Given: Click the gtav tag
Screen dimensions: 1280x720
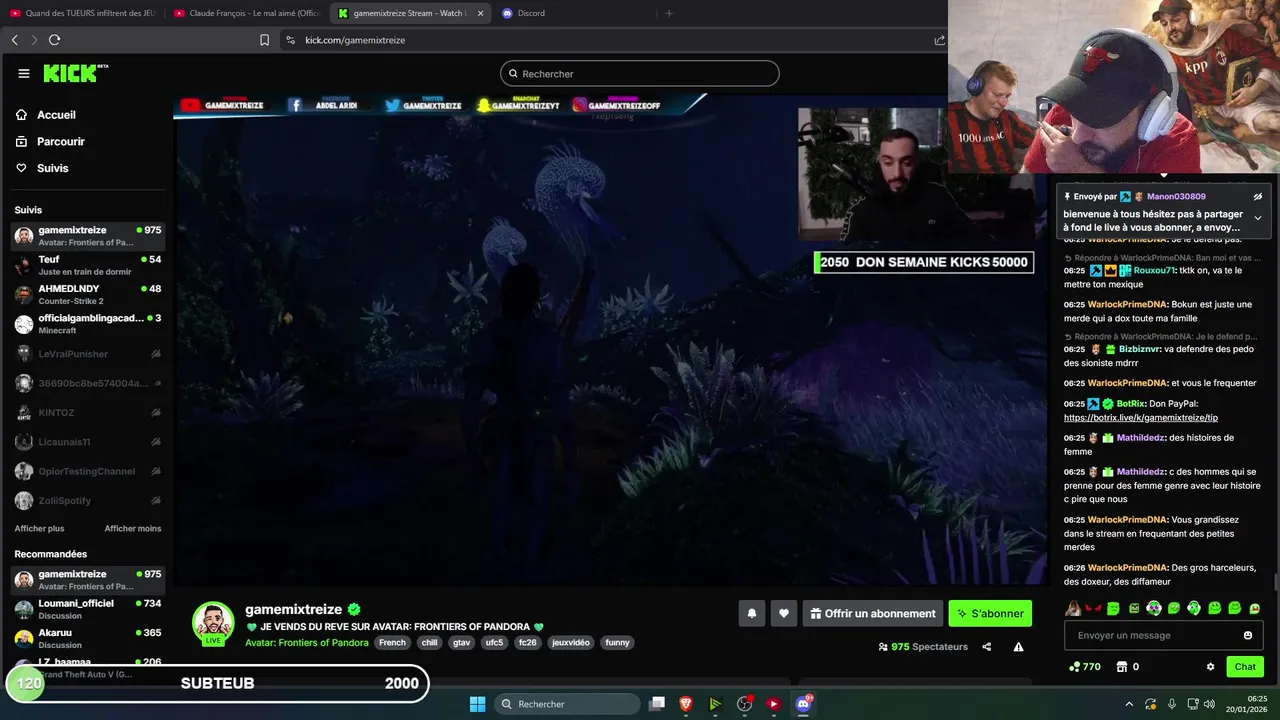Looking at the screenshot, I should (x=461, y=643).
